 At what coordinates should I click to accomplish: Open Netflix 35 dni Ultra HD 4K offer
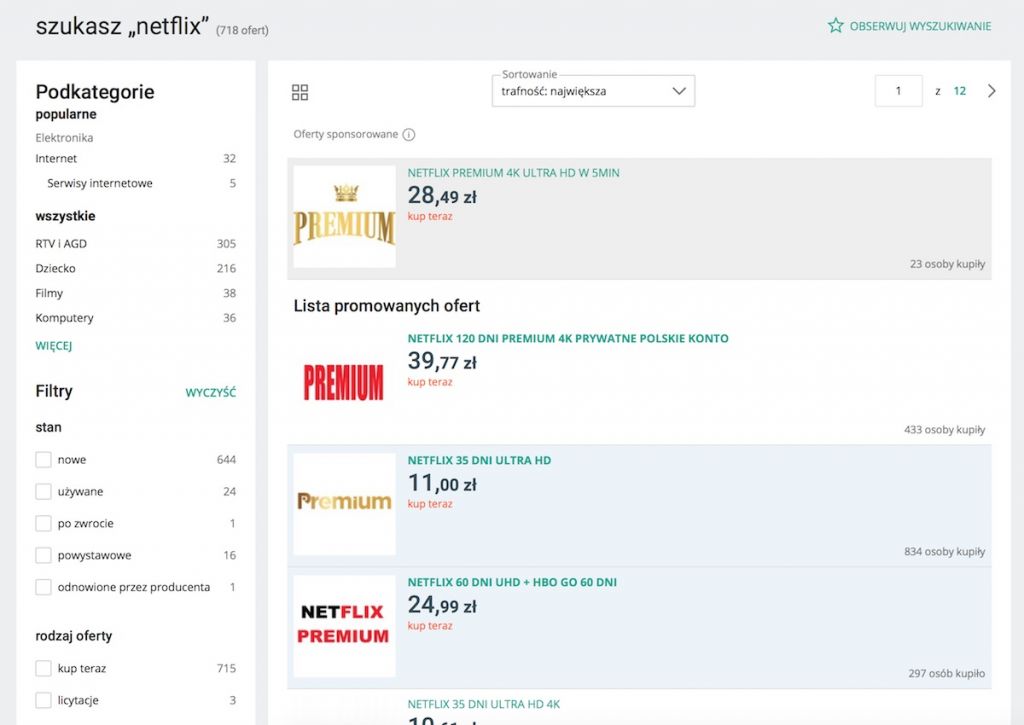point(483,704)
